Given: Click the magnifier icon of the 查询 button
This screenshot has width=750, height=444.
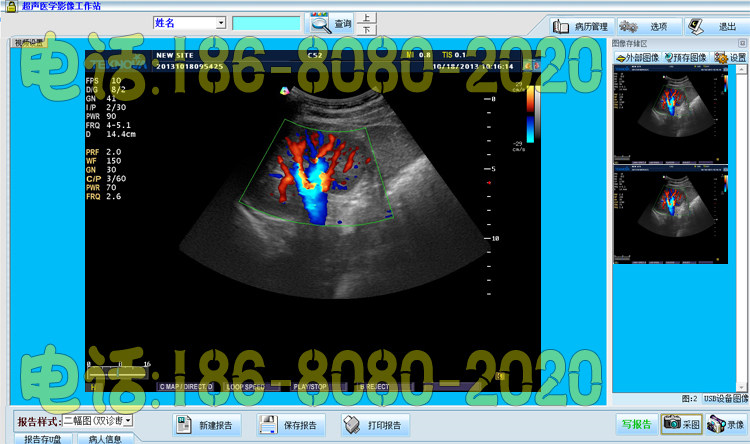Looking at the screenshot, I should [320, 23].
